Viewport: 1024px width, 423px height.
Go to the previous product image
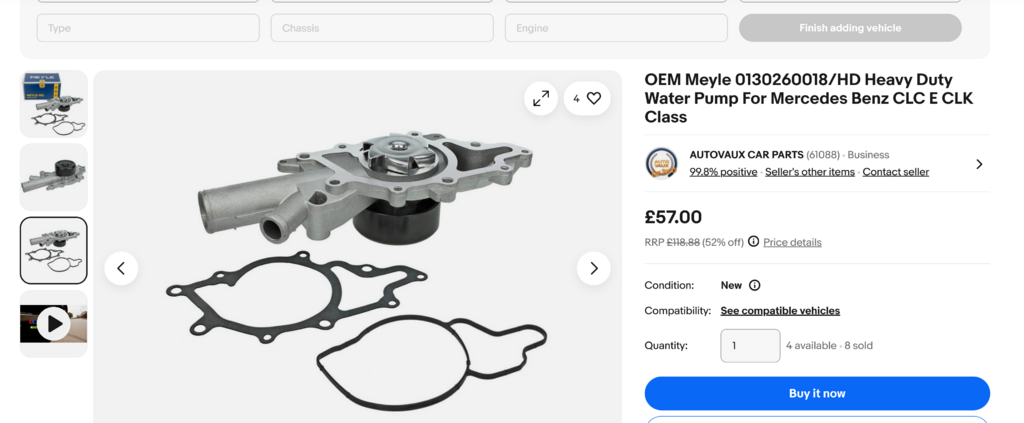tap(121, 268)
